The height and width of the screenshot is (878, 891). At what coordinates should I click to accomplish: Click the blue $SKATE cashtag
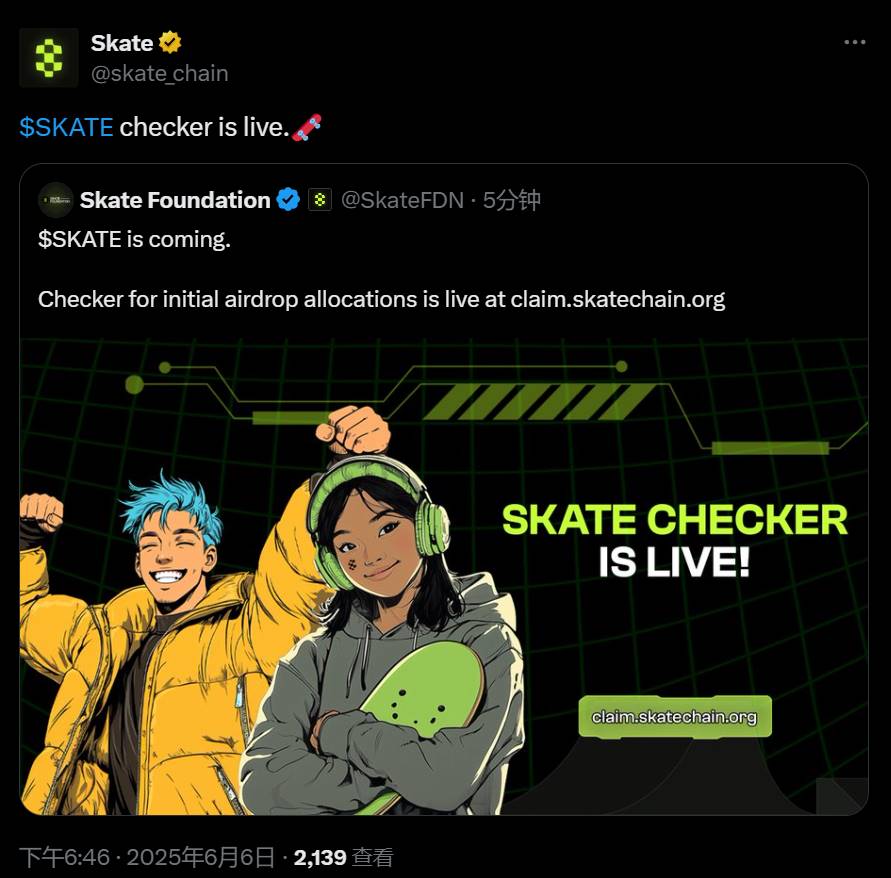66,127
